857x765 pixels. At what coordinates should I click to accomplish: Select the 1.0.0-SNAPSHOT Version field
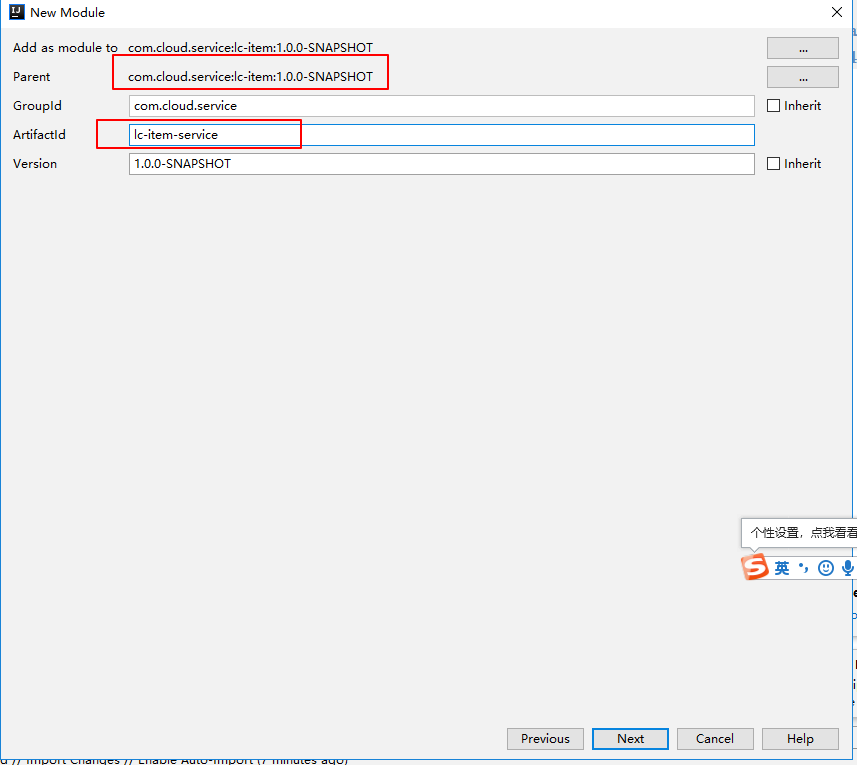coord(442,163)
